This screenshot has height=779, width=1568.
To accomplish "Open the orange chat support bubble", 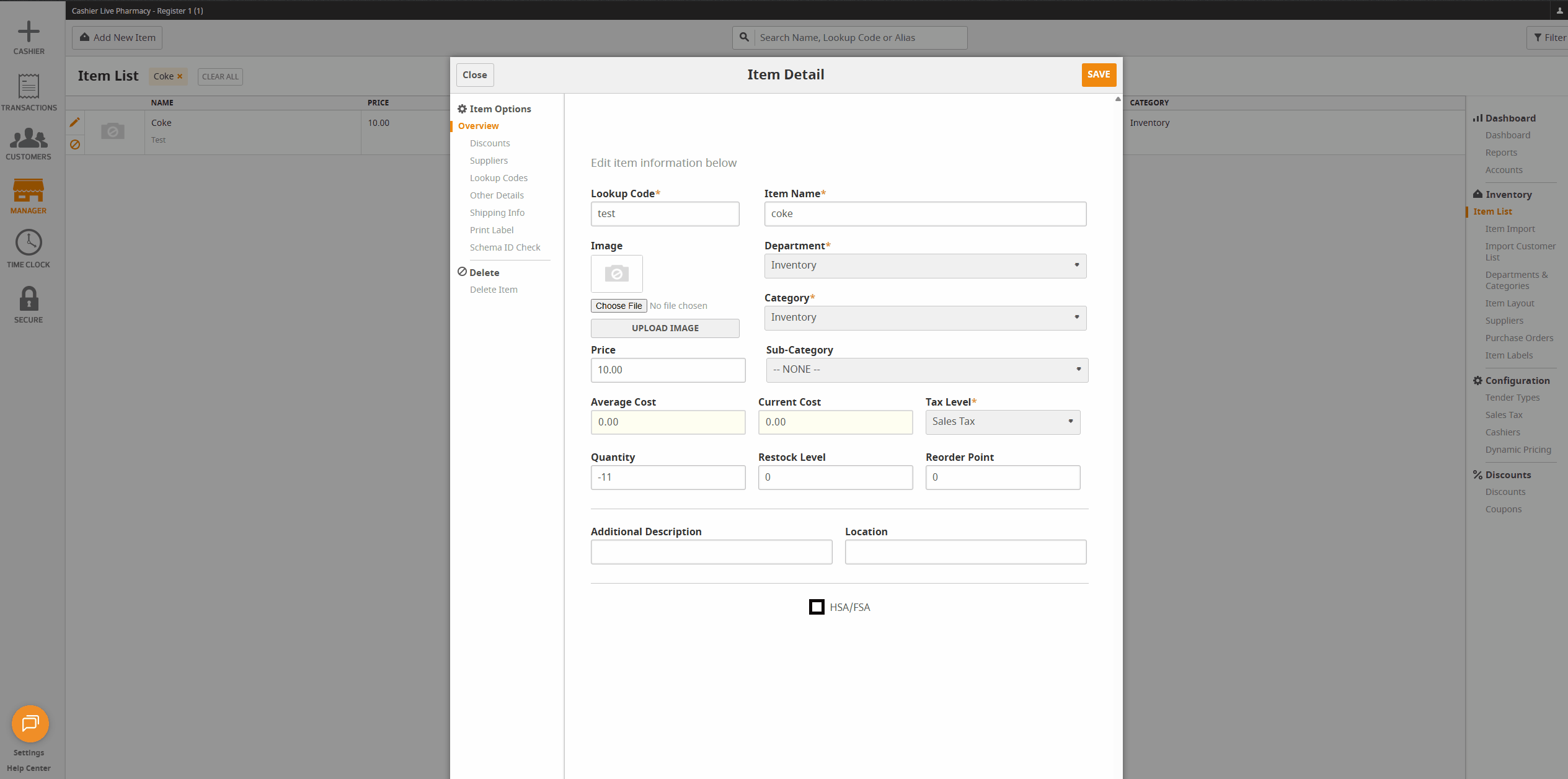I will click(x=30, y=723).
